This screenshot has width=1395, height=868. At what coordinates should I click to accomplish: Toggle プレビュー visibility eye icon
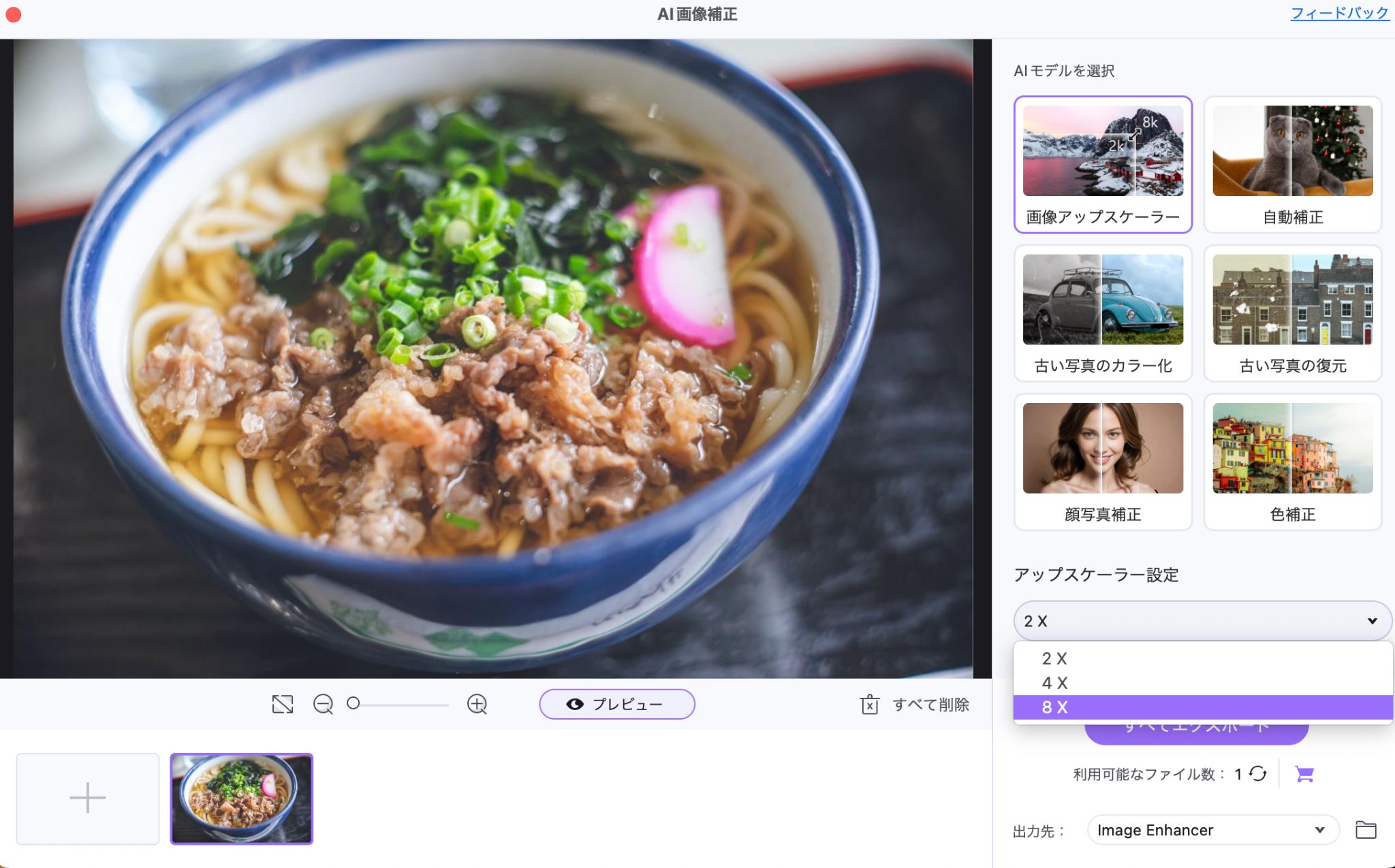(x=573, y=704)
